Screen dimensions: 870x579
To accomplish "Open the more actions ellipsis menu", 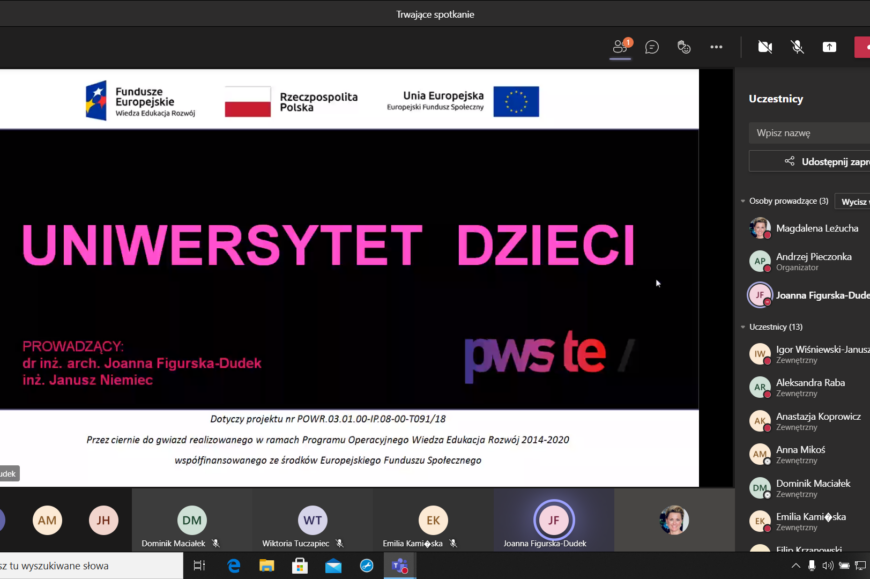I will click(716, 47).
